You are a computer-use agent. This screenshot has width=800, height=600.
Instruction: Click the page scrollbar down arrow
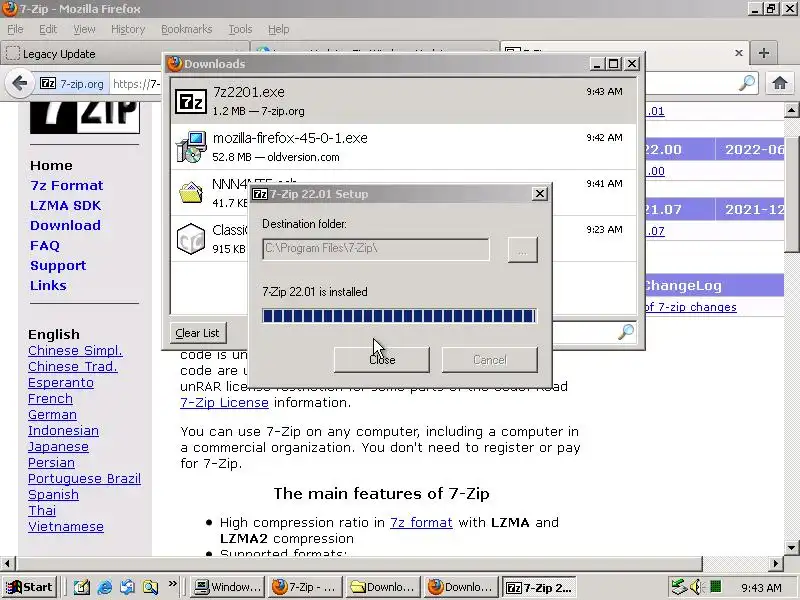(x=791, y=547)
